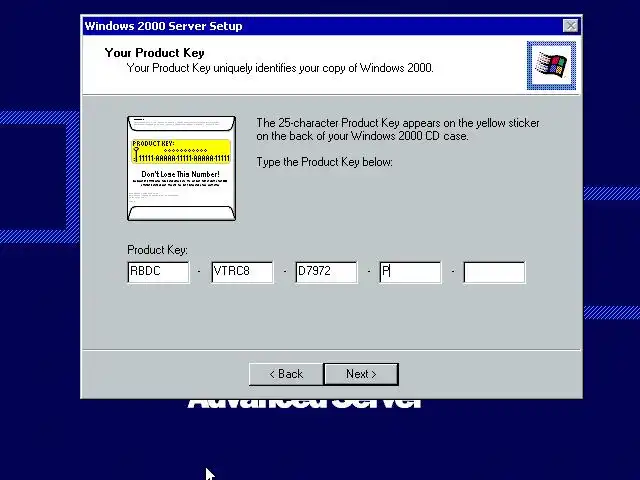Click the 'Your Product Key' heading
The width and height of the screenshot is (640, 480).
click(x=154, y=53)
